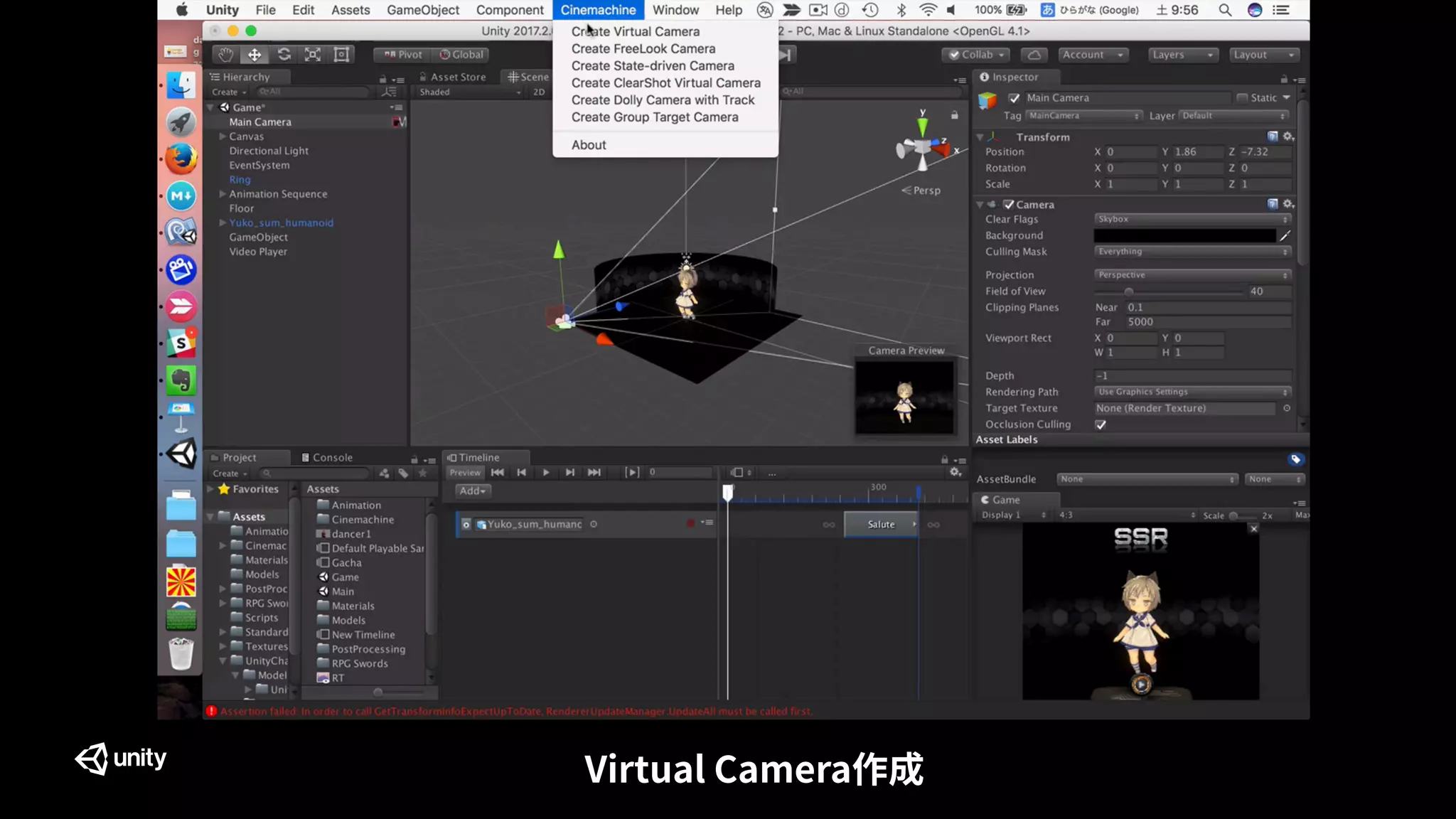Toggle the 2D scene view button

point(539,92)
